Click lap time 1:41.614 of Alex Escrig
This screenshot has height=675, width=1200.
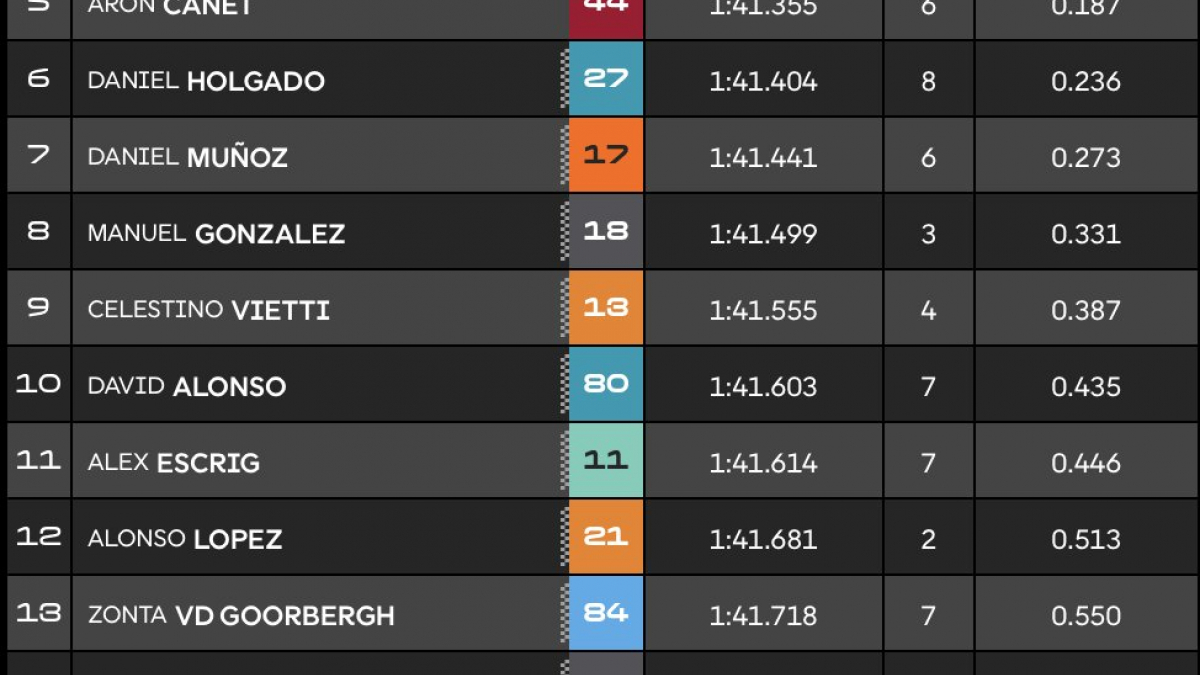pyautogui.click(x=763, y=463)
